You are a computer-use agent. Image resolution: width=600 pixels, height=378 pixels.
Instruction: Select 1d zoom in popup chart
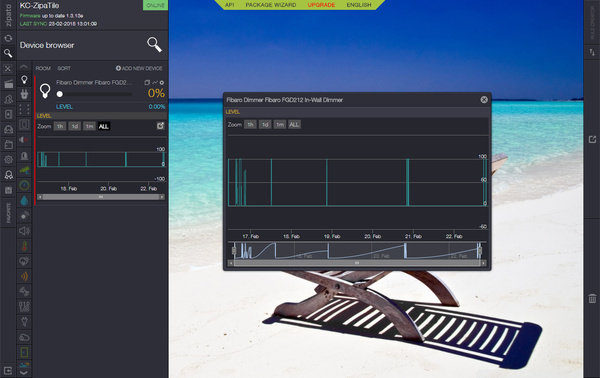click(x=265, y=125)
